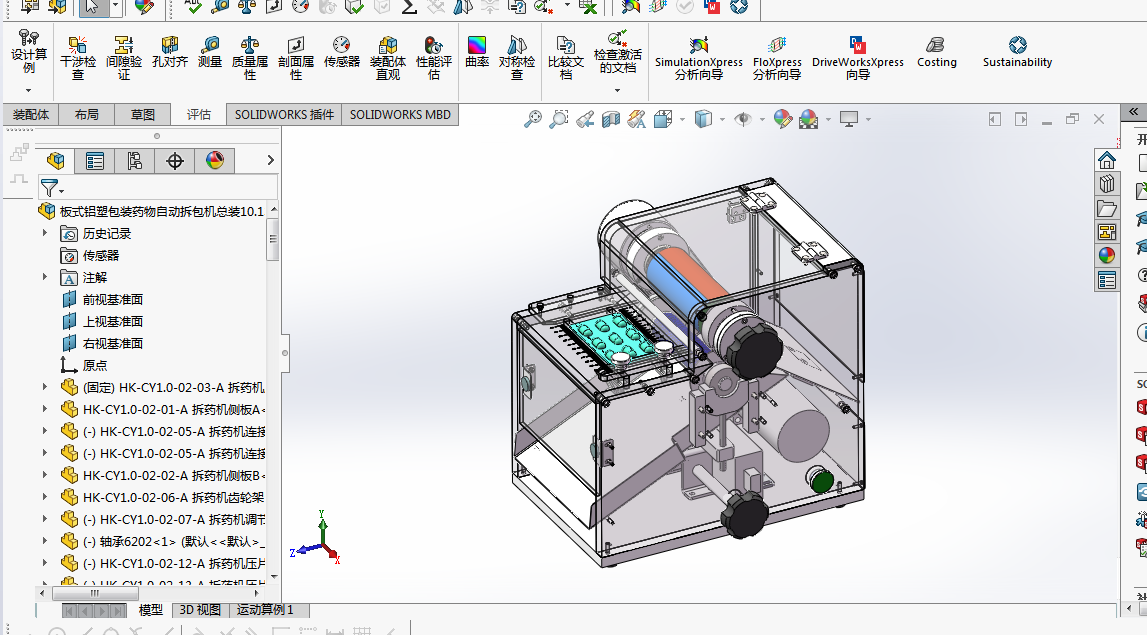Launch the 间隙验证 clearance verification tool
The image size is (1147, 635).
[124, 58]
